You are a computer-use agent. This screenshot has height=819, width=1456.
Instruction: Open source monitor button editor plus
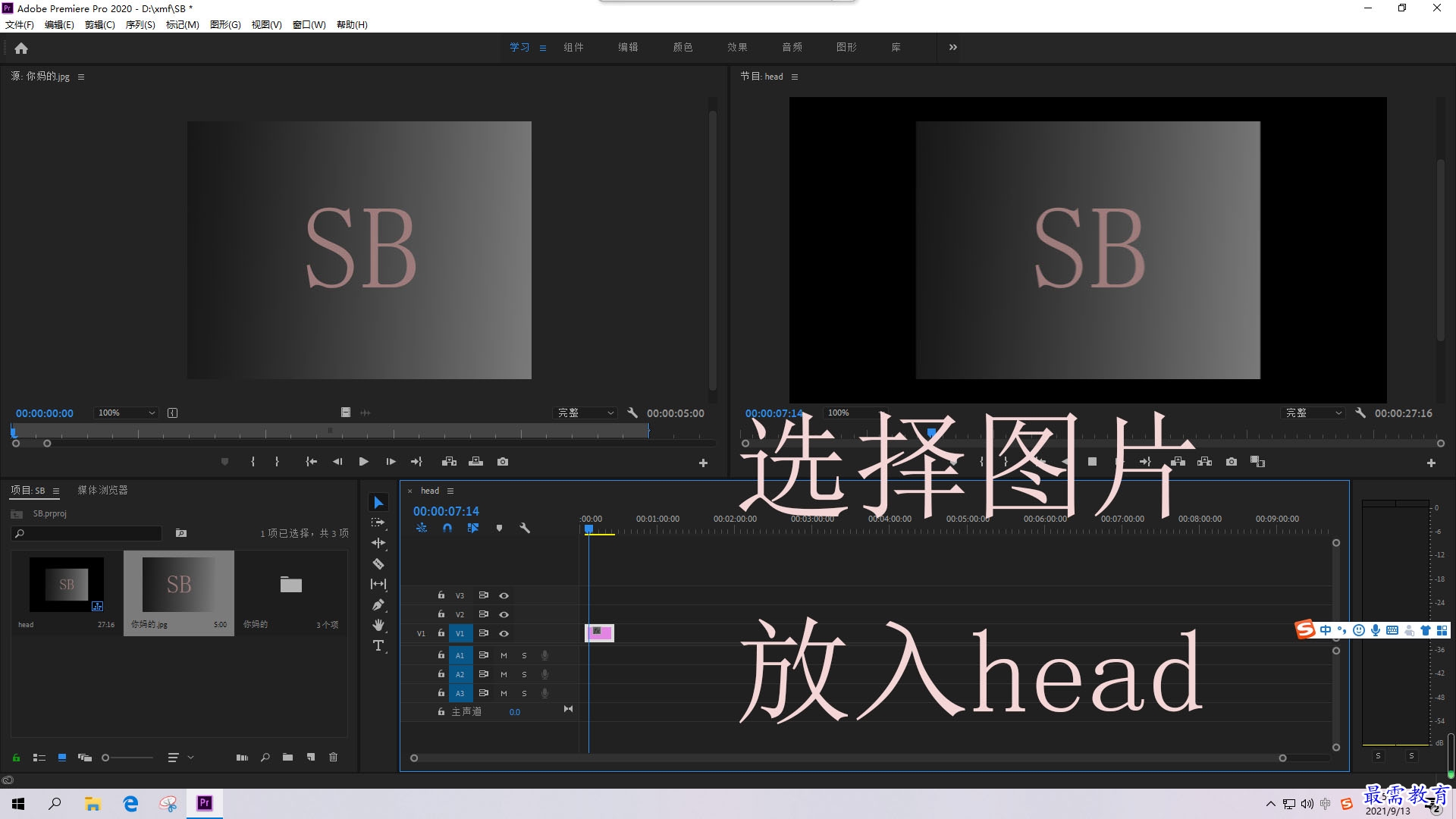(703, 463)
